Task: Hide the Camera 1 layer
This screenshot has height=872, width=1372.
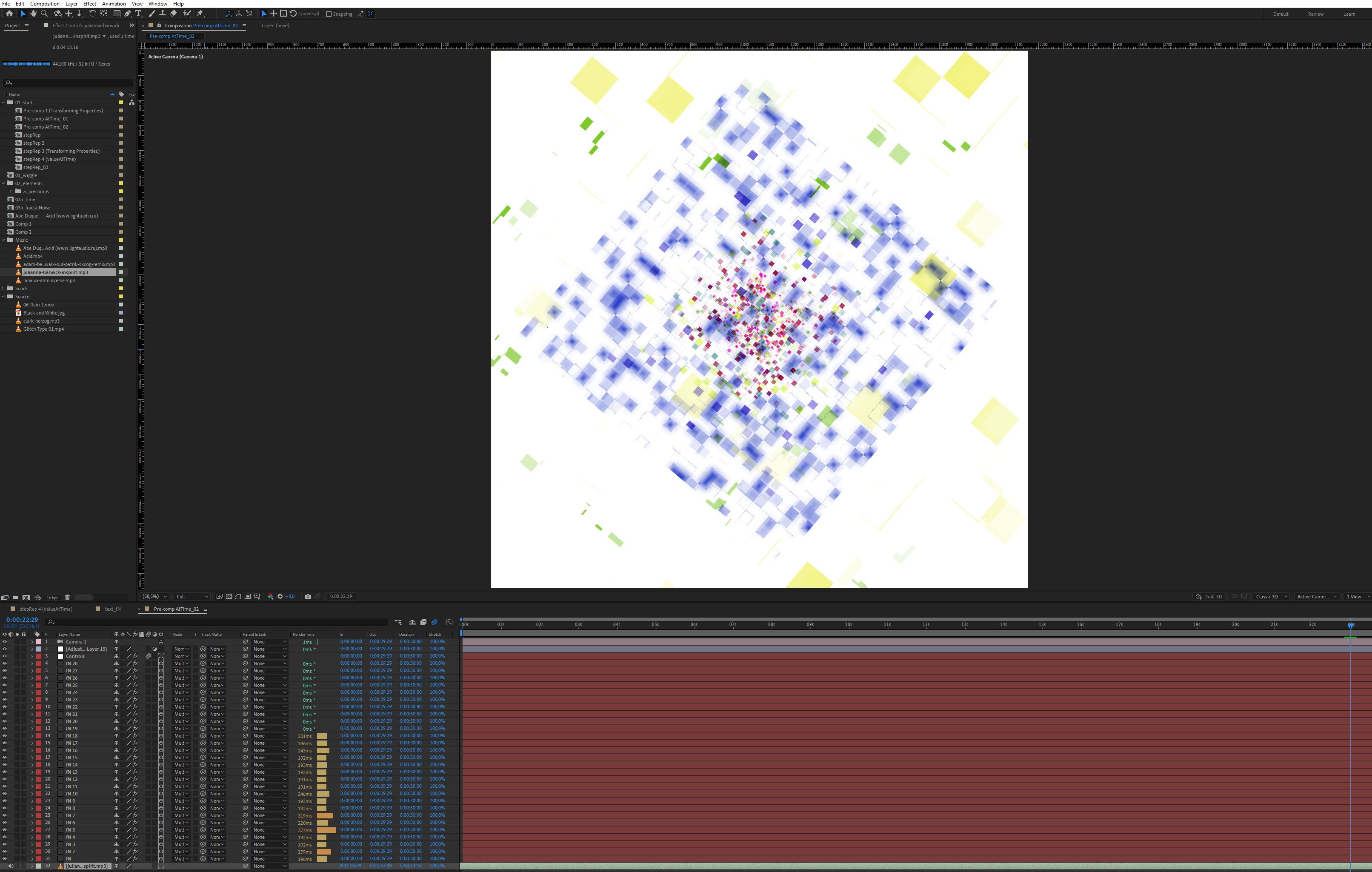Action: tap(5, 642)
